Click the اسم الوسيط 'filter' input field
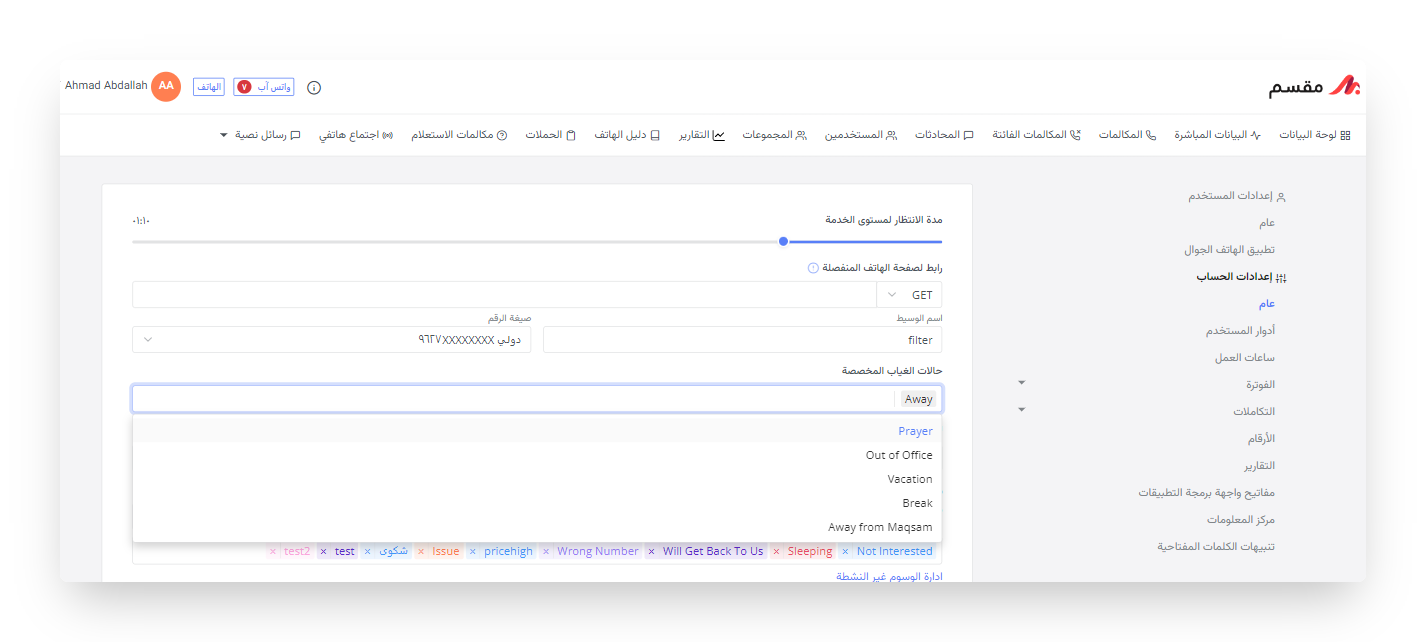The image size is (1426, 642). [x=742, y=340]
